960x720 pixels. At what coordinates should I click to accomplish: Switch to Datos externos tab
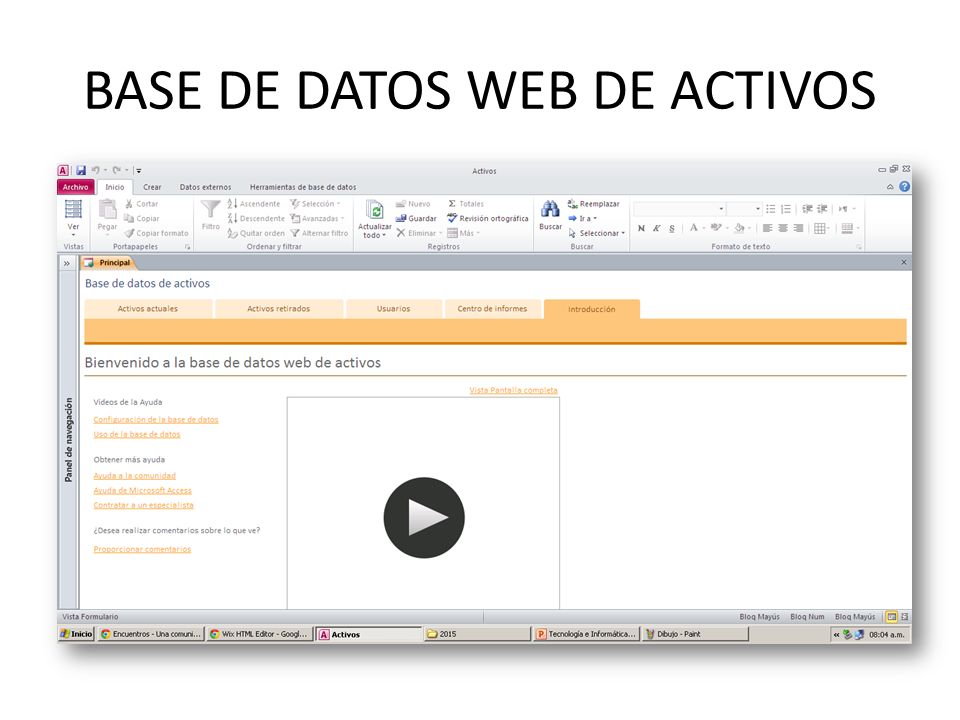click(205, 187)
